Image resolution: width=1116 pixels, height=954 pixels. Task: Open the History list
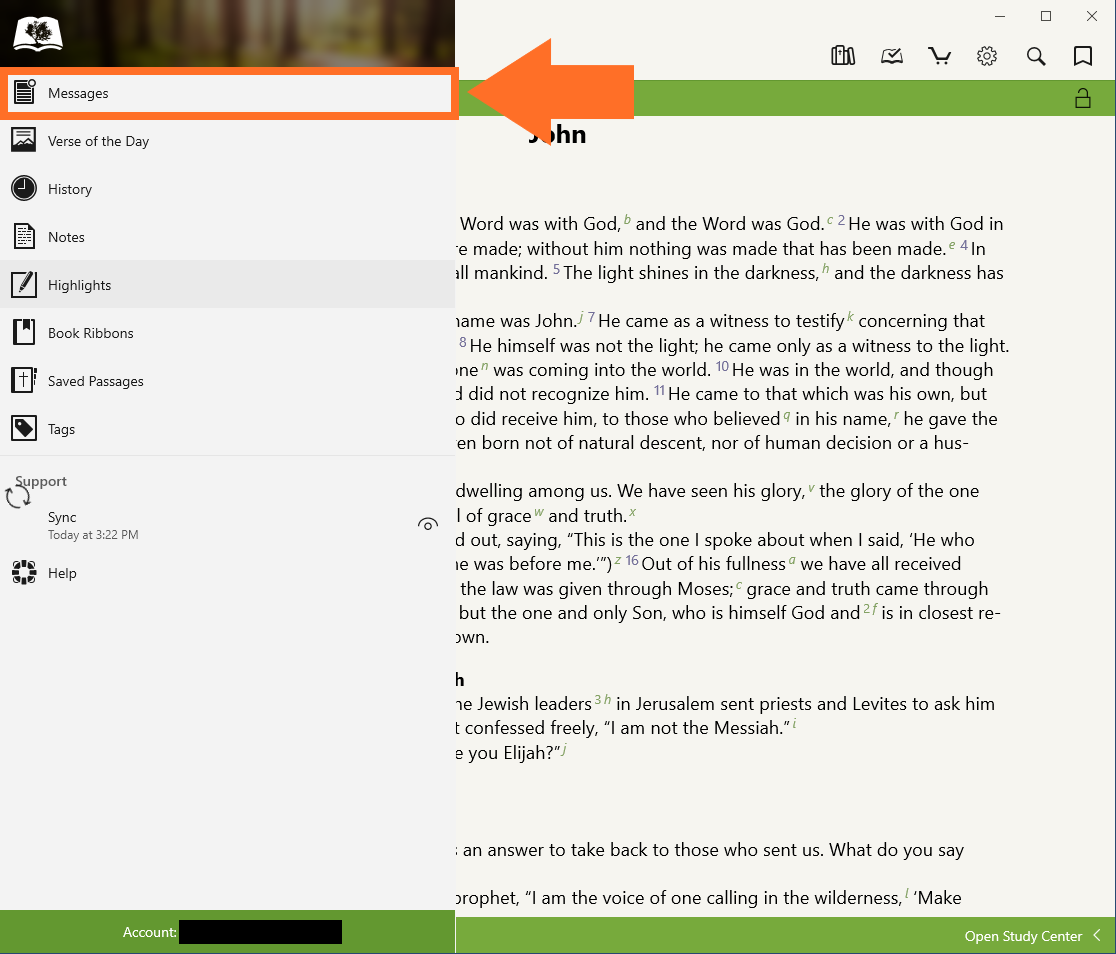[228, 189]
